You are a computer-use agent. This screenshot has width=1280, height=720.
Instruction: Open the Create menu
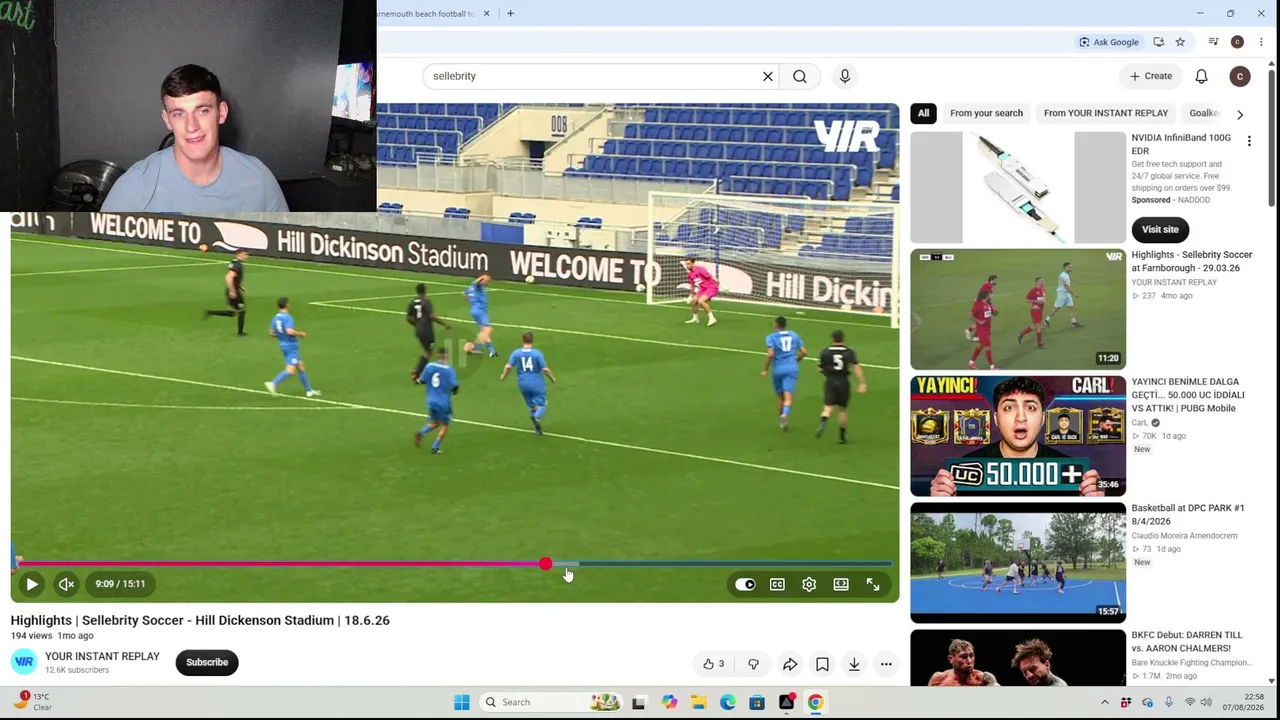1151,76
